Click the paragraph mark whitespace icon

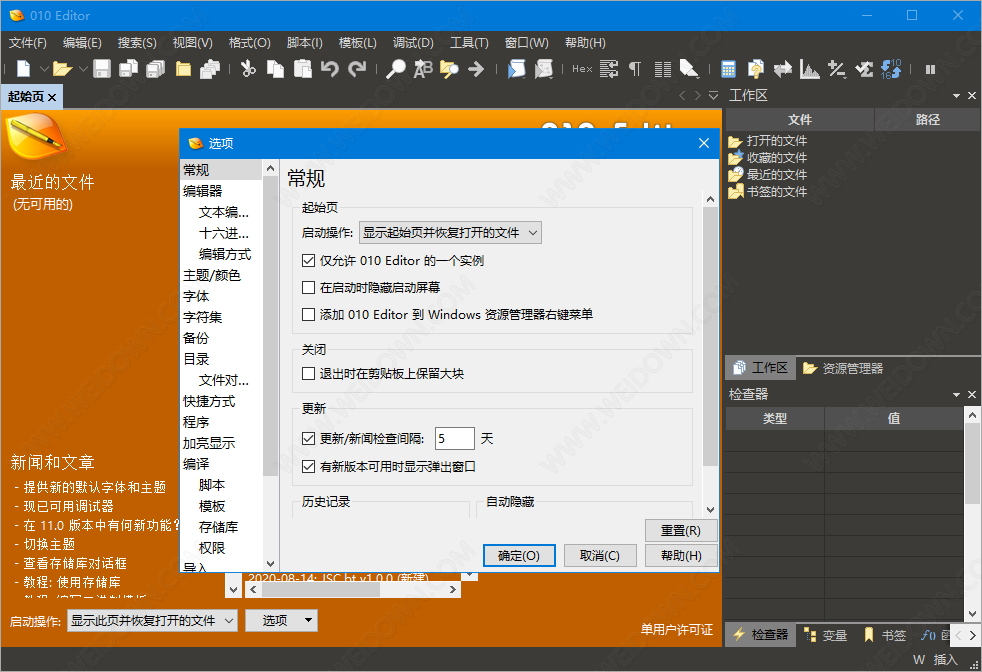coord(635,68)
